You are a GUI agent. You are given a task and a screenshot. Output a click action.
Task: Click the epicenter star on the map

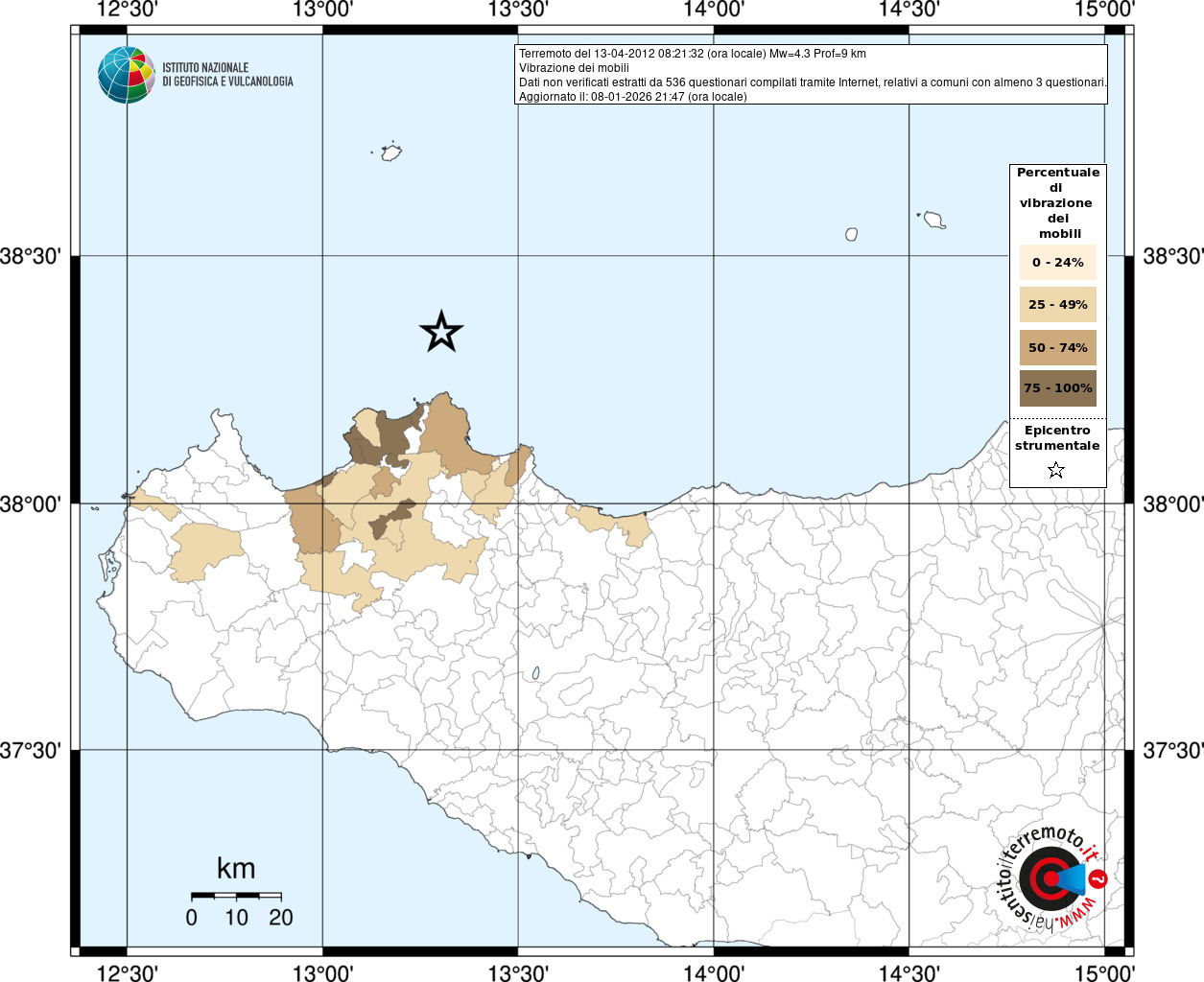[441, 332]
